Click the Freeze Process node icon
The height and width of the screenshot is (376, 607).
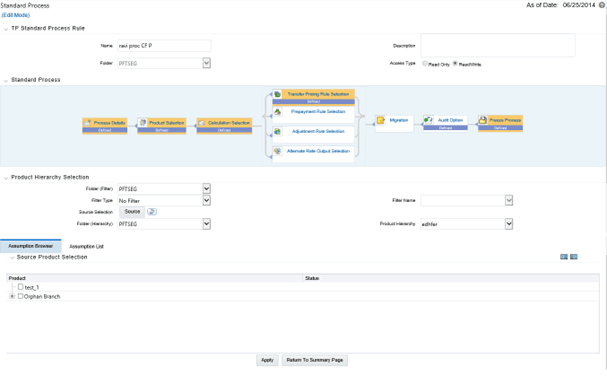tap(482, 120)
